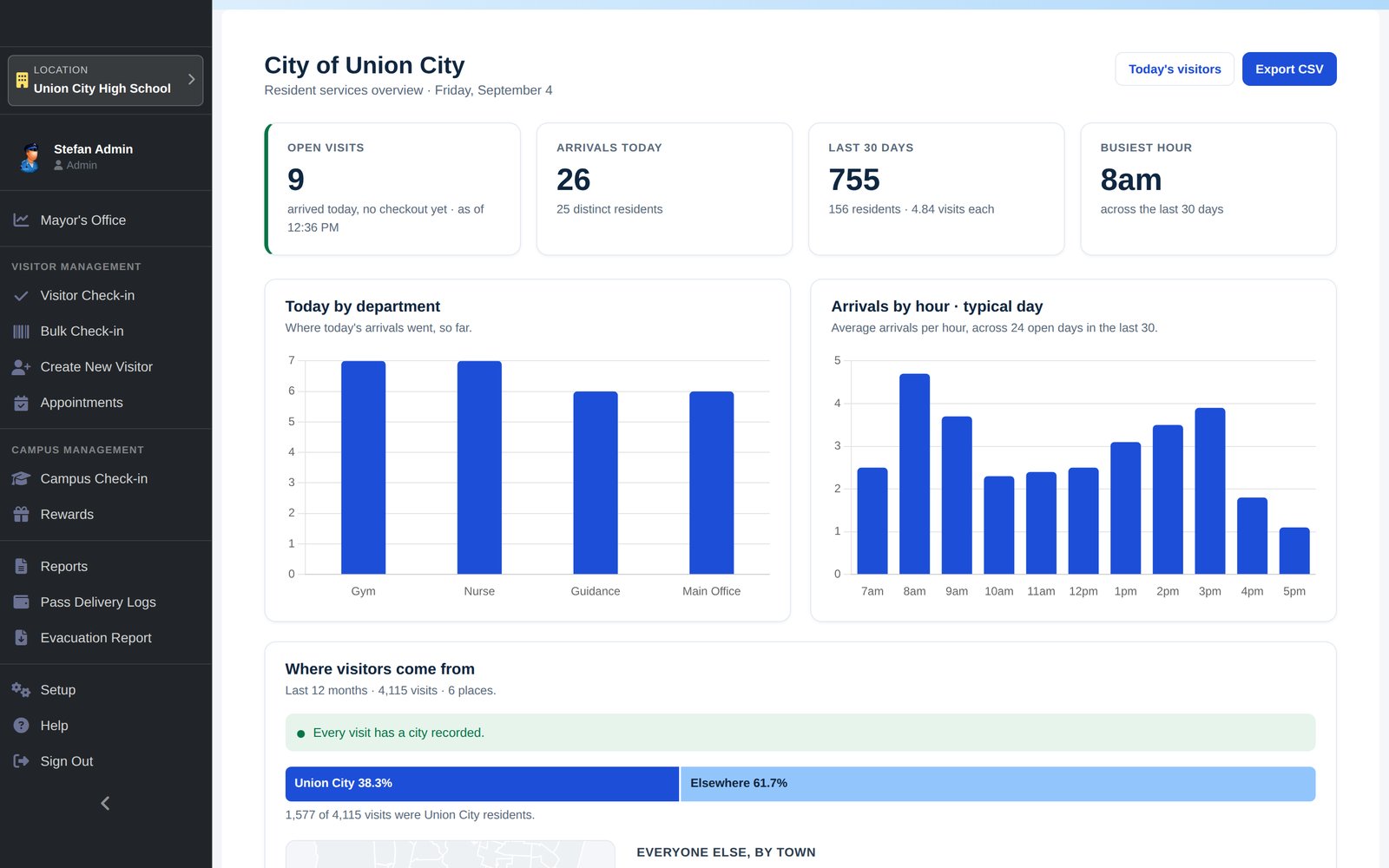Expand the location selector chevron arrow
1389x868 pixels.
(x=191, y=79)
